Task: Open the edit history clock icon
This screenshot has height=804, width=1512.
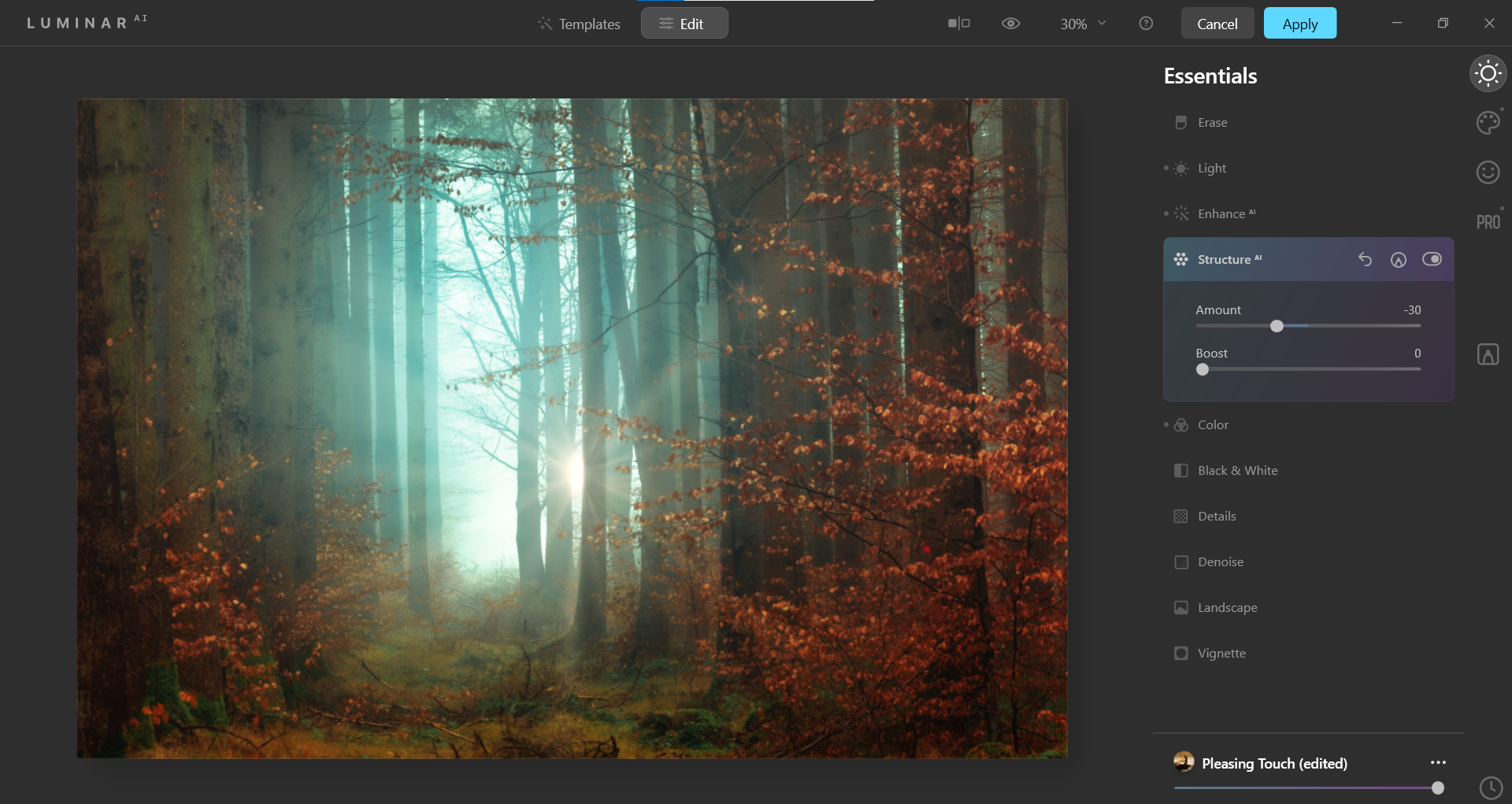Action: point(1491,787)
